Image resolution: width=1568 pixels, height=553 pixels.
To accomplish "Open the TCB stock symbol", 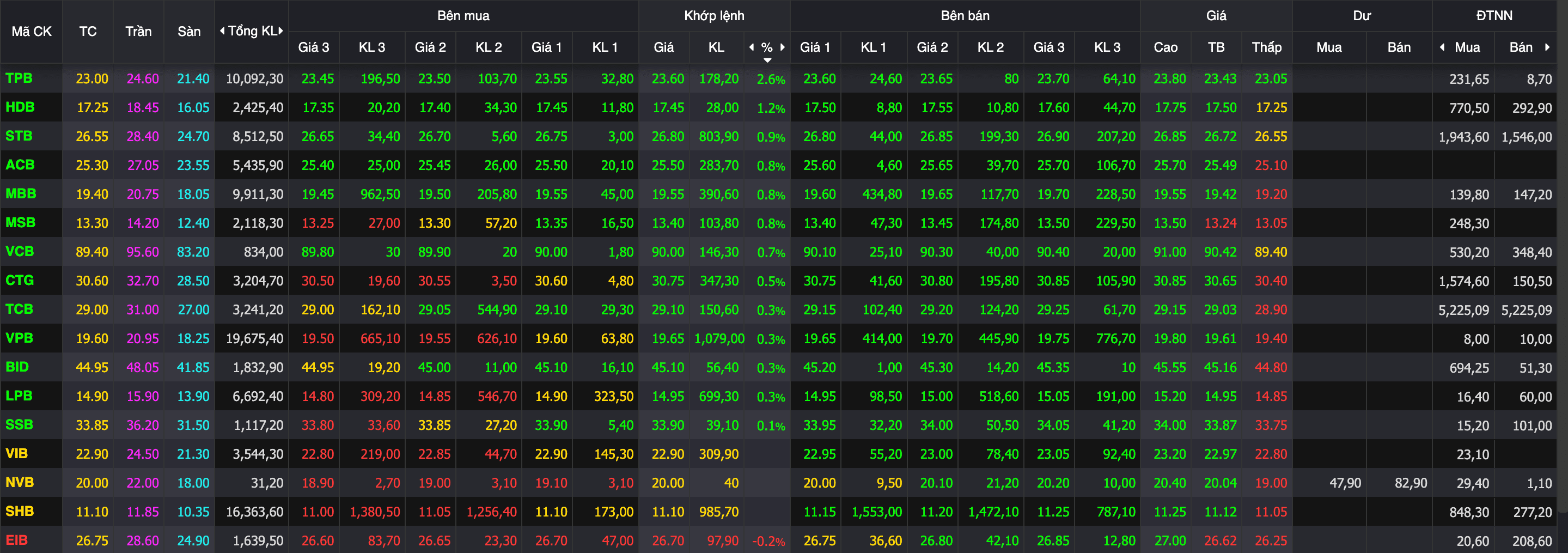I will tap(20, 309).
